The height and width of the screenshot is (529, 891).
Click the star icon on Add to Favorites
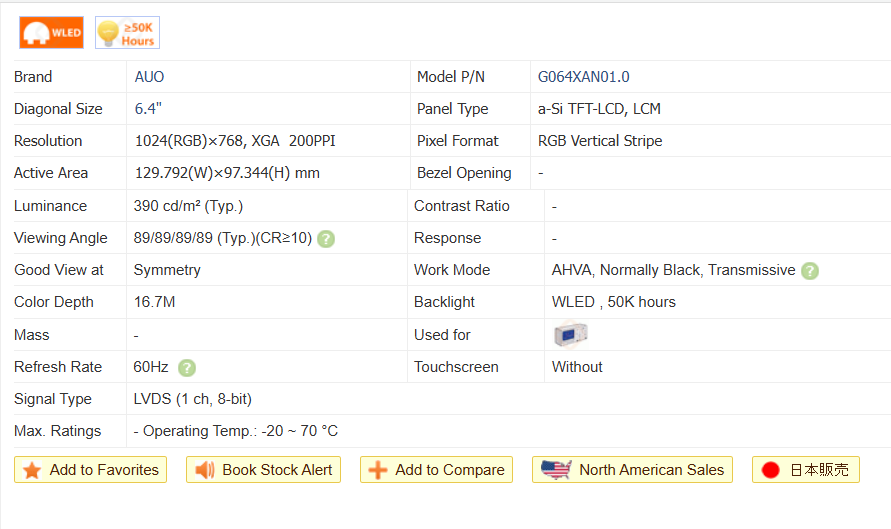tap(32, 470)
